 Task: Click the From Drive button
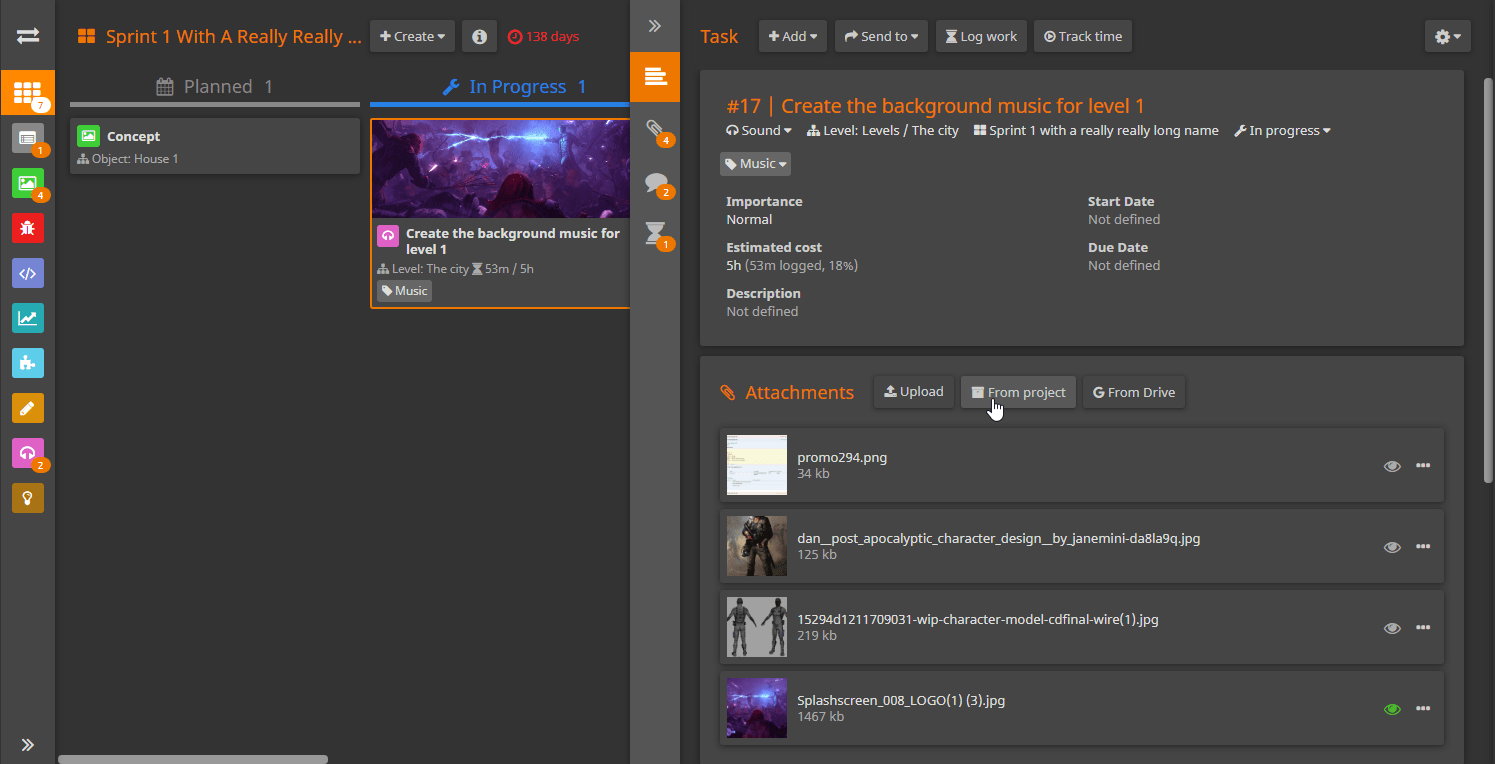pos(1133,392)
